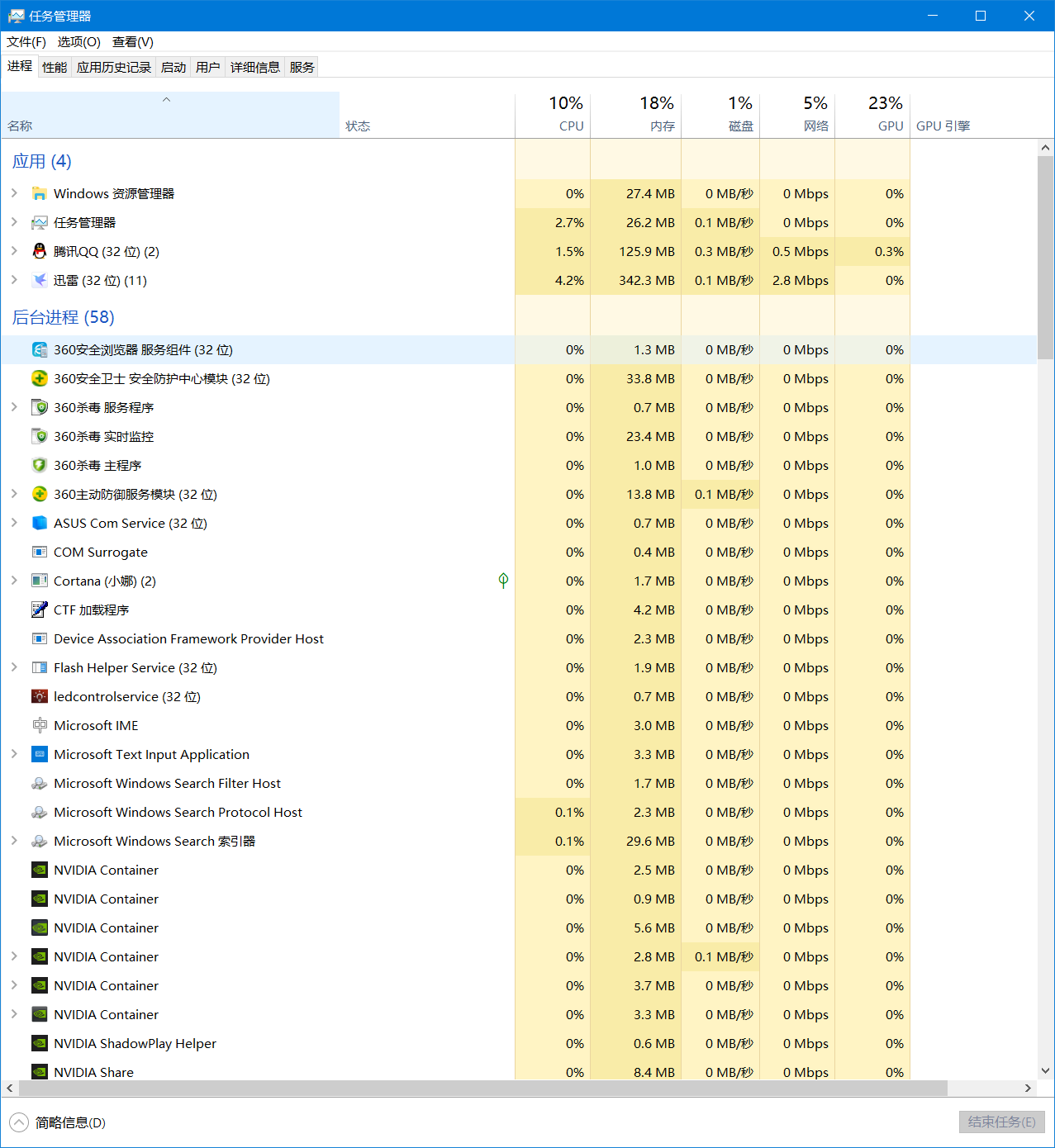
Task: Expand the Windows 资源管理器 process group
Action: 14,193
